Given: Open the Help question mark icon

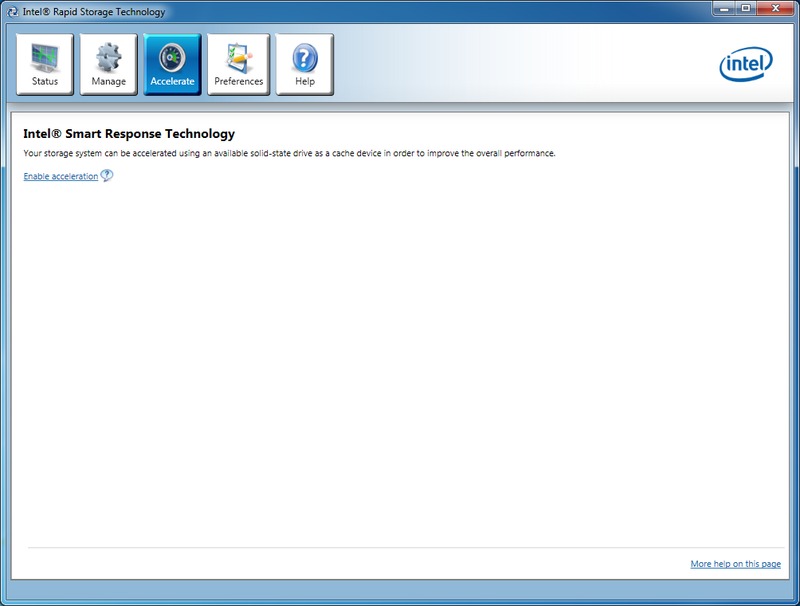Looking at the screenshot, I should (304, 56).
